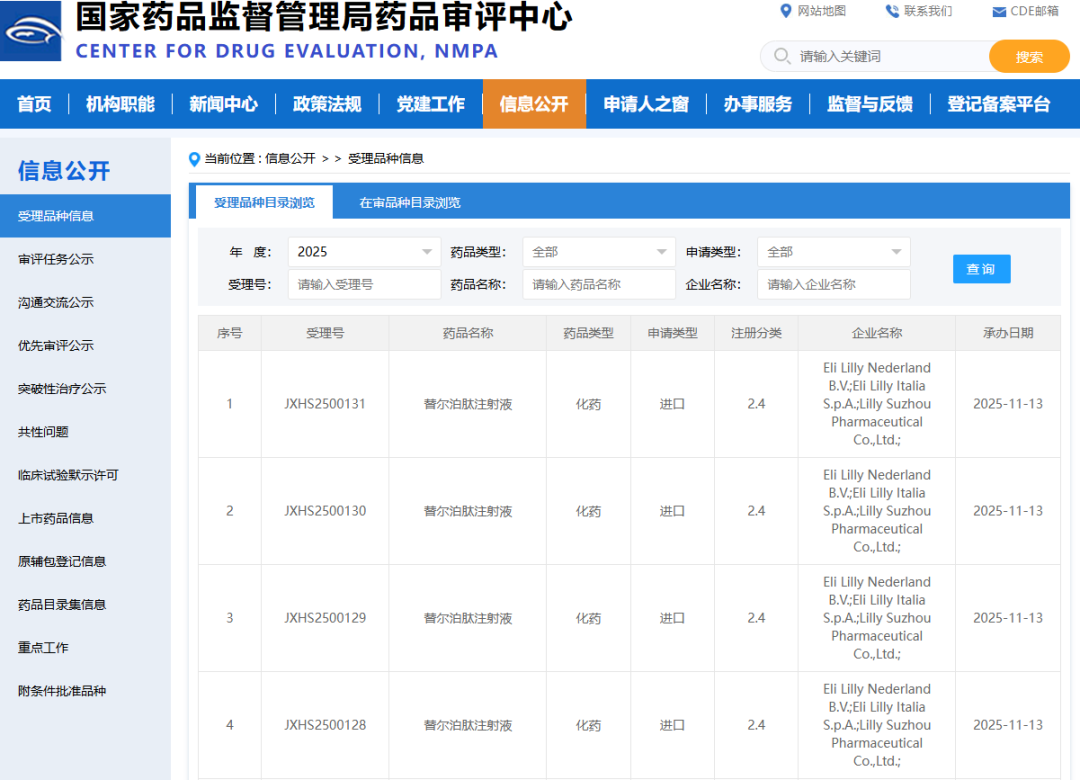
Task: Click the CDE fish logo icon
Action: [30, 31]
